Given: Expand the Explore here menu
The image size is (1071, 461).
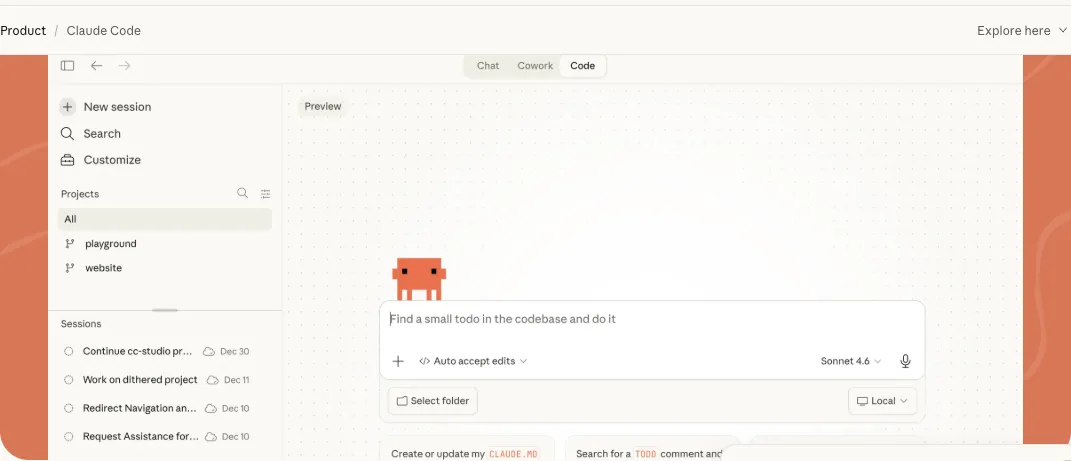Looking at the screenshot, I should (1022, 31).
